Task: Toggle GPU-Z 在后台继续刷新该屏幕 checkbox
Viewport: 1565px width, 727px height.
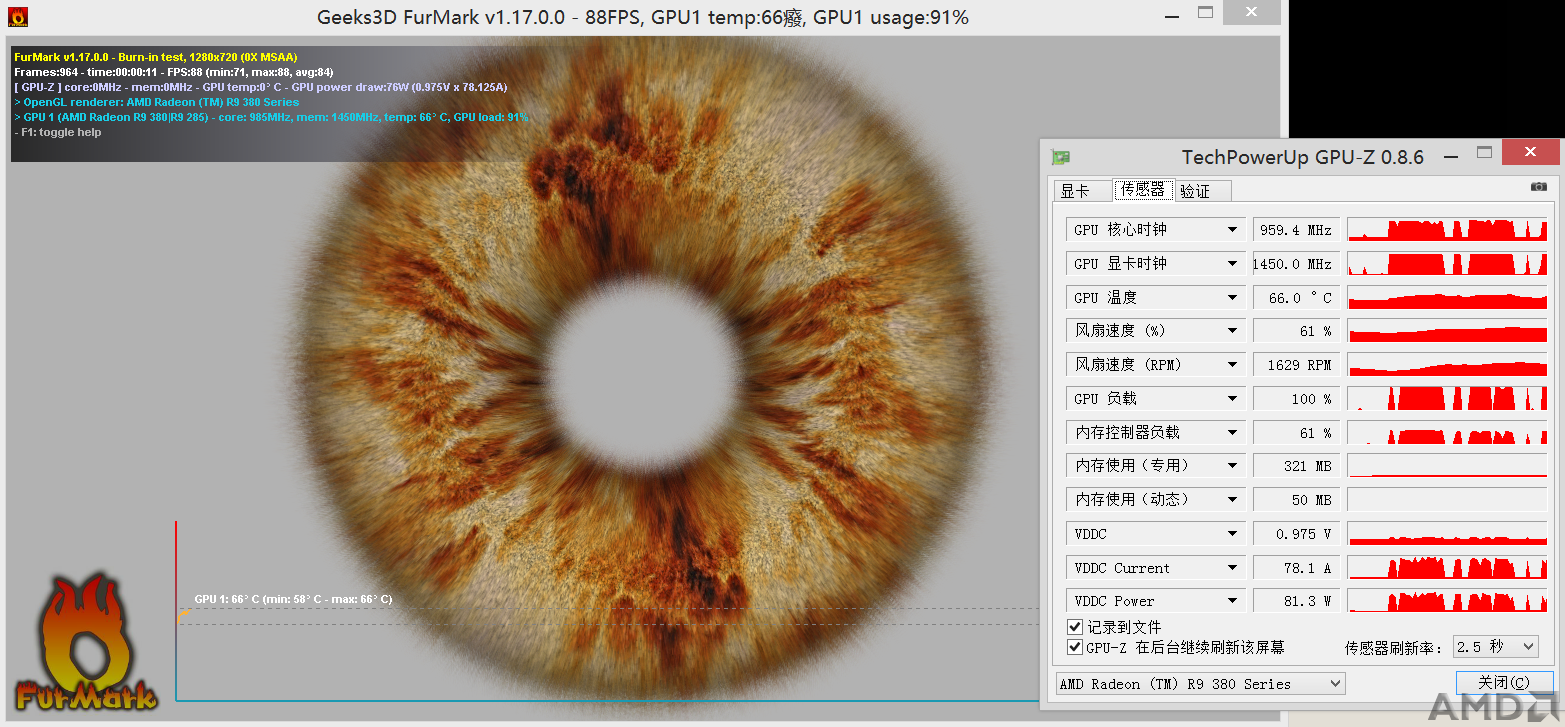Action: [x=1075, y=647]
